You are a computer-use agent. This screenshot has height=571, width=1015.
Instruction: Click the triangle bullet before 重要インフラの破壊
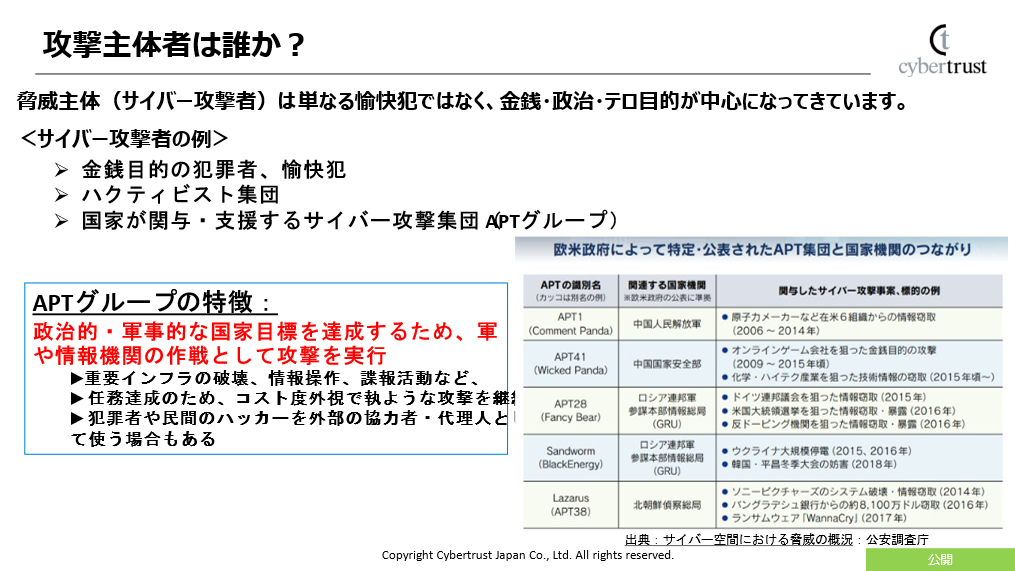point(77,378)
